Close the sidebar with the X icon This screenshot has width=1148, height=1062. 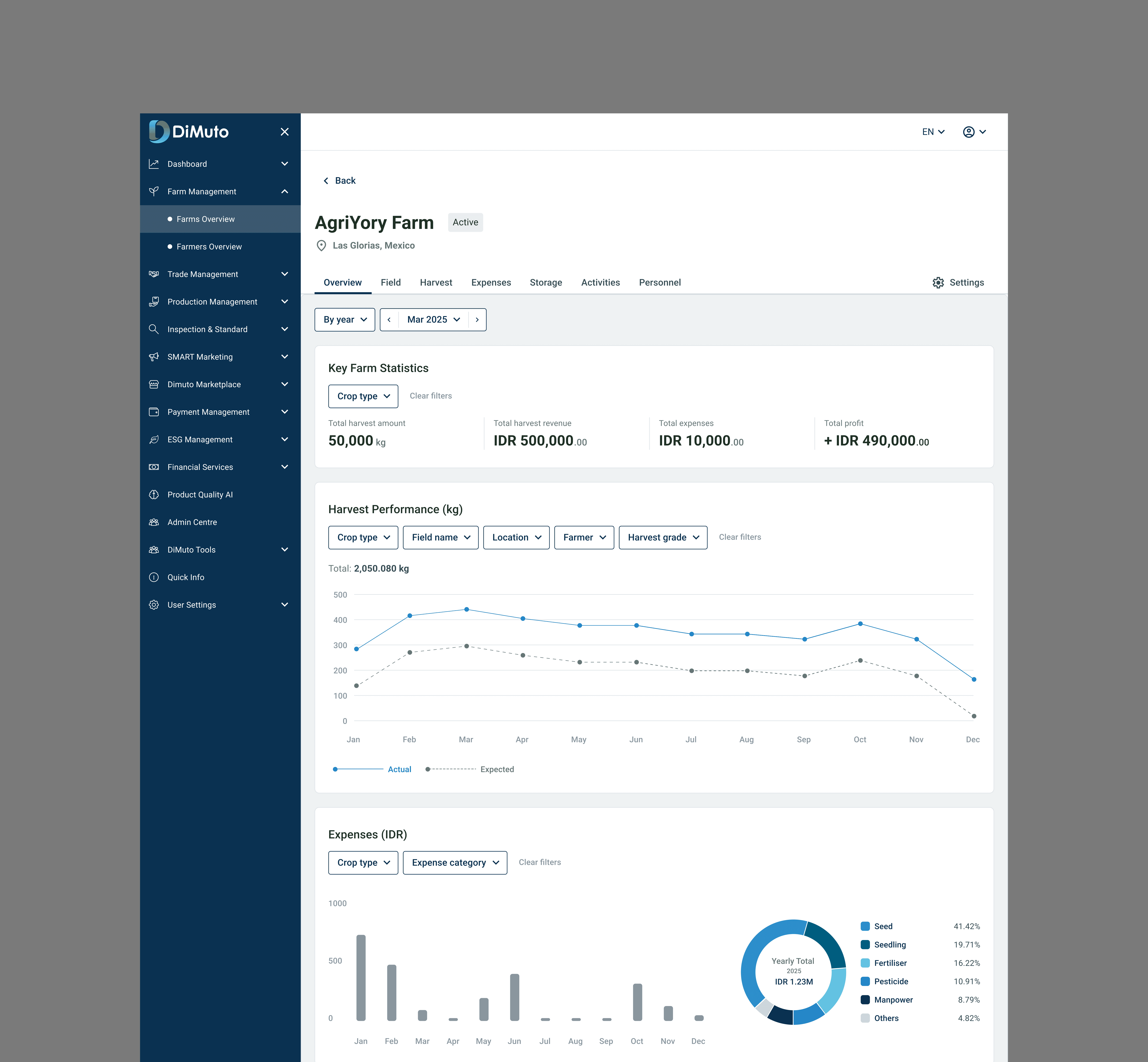(x=284, y=132)
